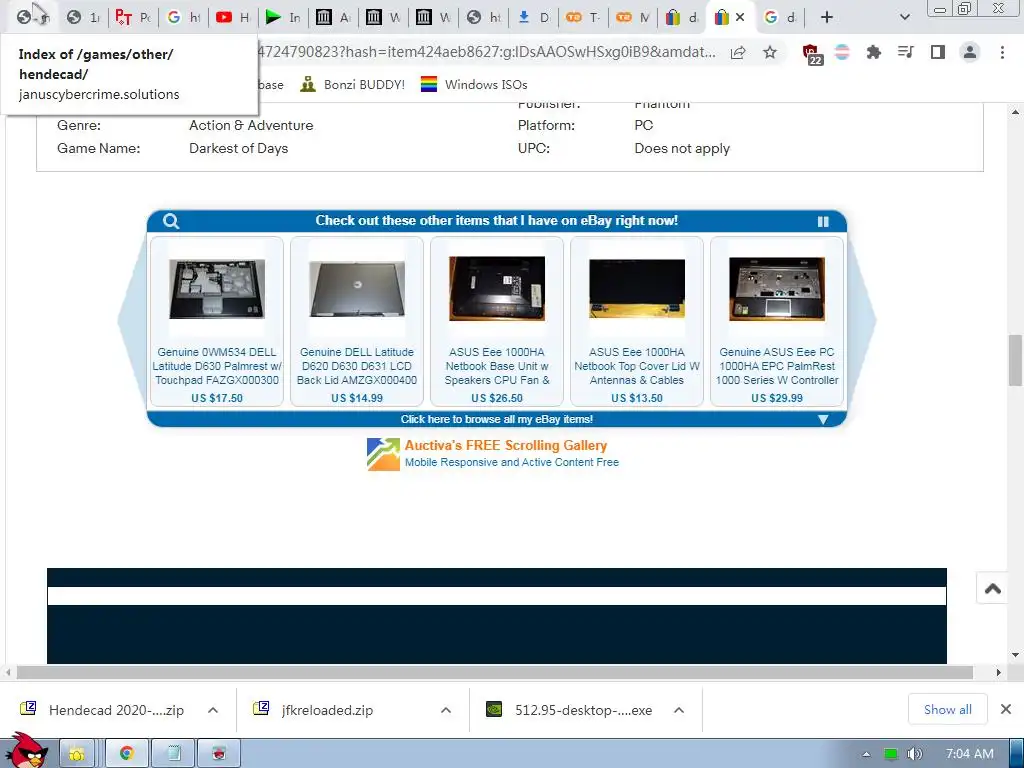Click the Show all downloads button
This screenshot has width=1024, height=768.
coord(948,709)
